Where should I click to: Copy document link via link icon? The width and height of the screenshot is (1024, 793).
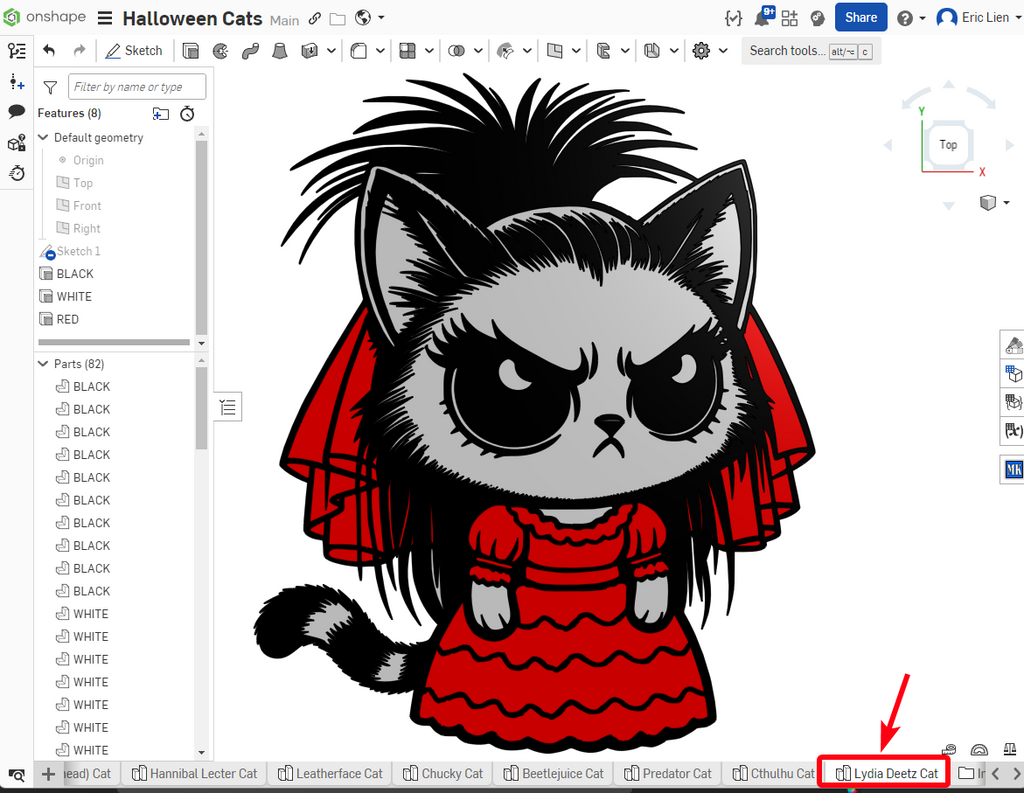coord(315,18)
